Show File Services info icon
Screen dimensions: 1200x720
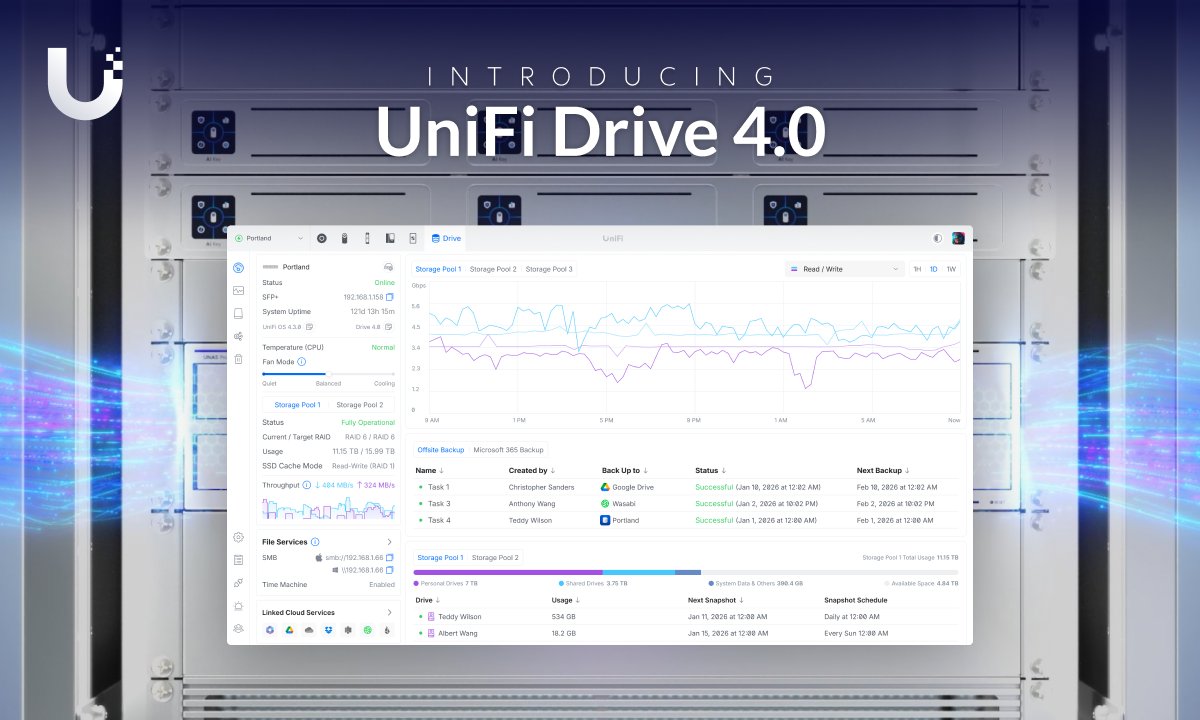tap(315, 542)
